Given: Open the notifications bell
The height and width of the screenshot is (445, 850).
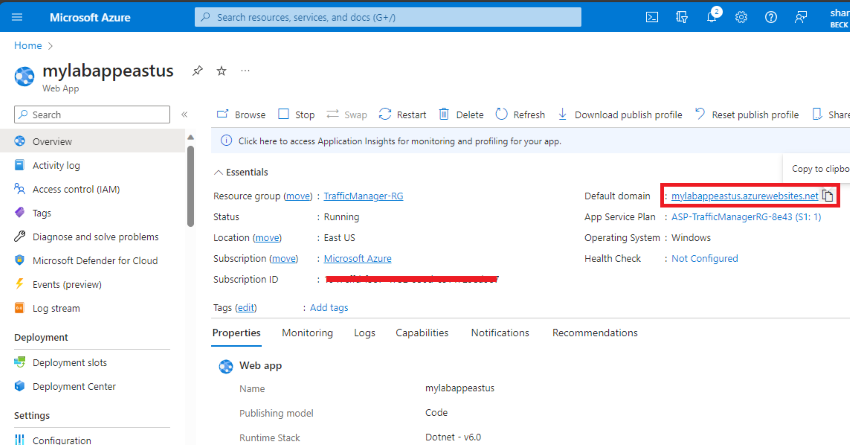Looking at the screenshot, I should tap(712, 17).
